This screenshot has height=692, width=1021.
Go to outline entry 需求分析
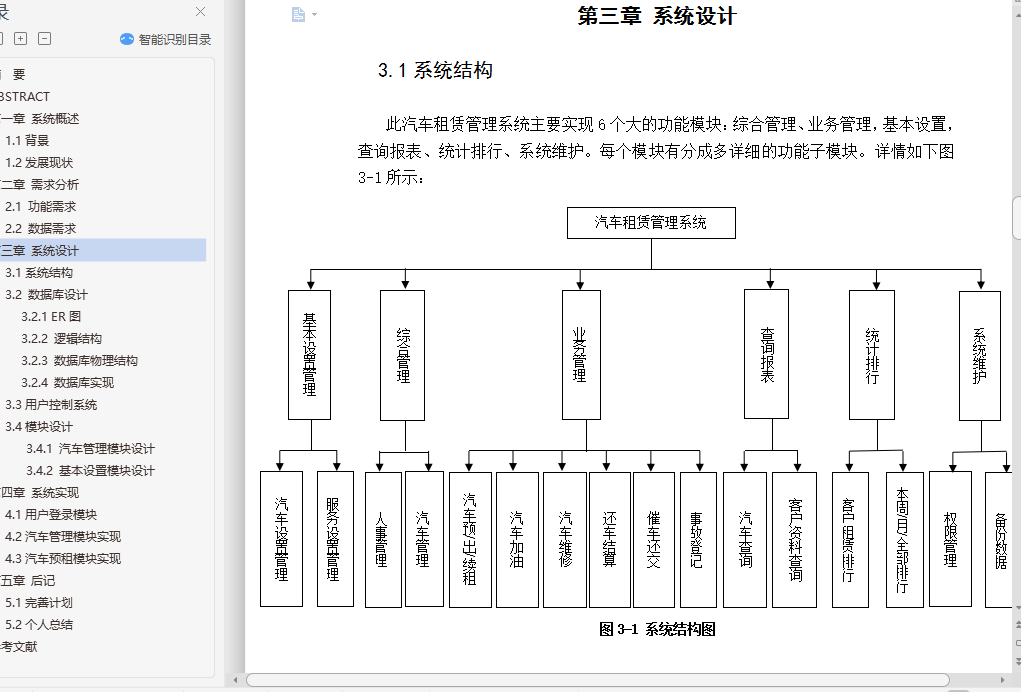39,185
